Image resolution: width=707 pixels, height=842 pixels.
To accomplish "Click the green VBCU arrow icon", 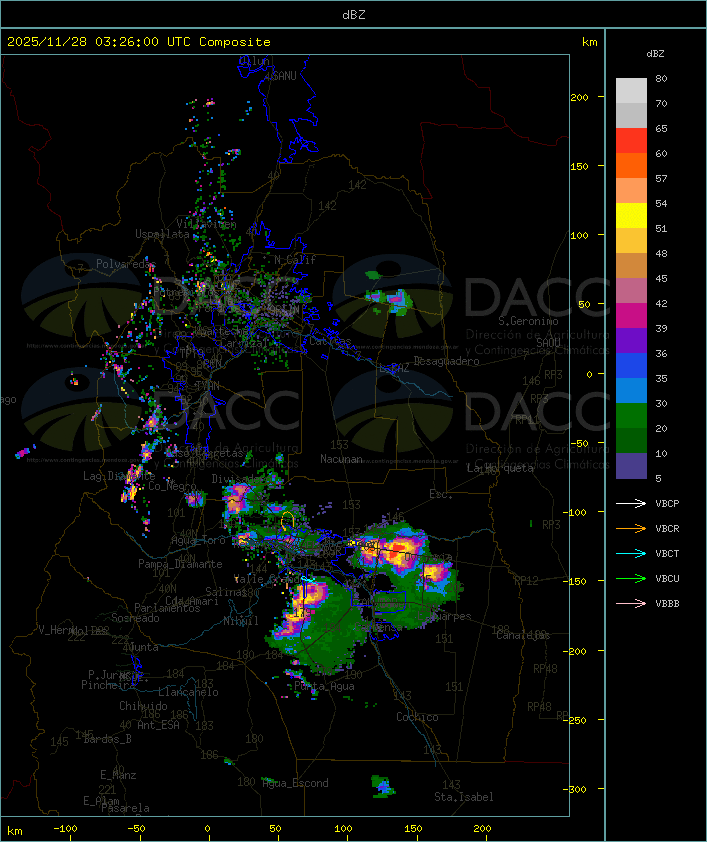I will tap(631, 578).
